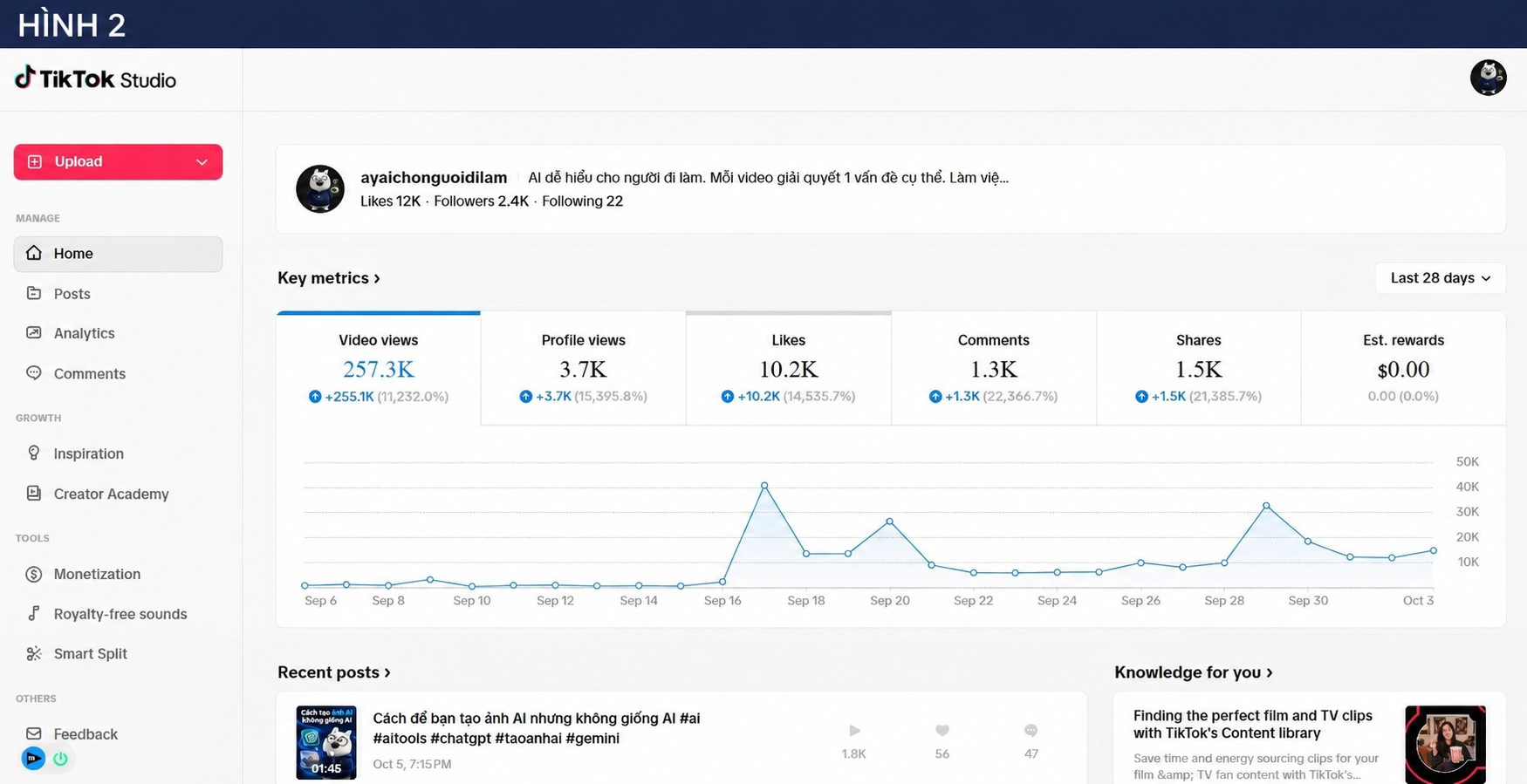
Task: Select the Profile views metric tab
Action: click(x=583, y=368)
